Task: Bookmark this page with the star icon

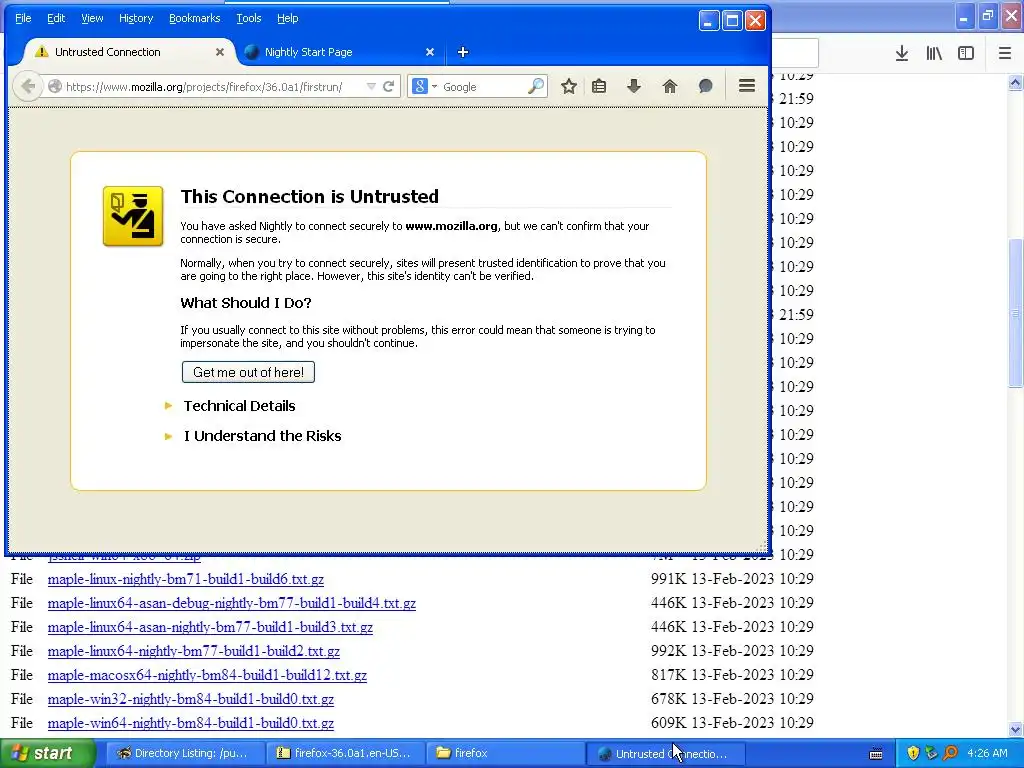Action: tap(569, 86)
